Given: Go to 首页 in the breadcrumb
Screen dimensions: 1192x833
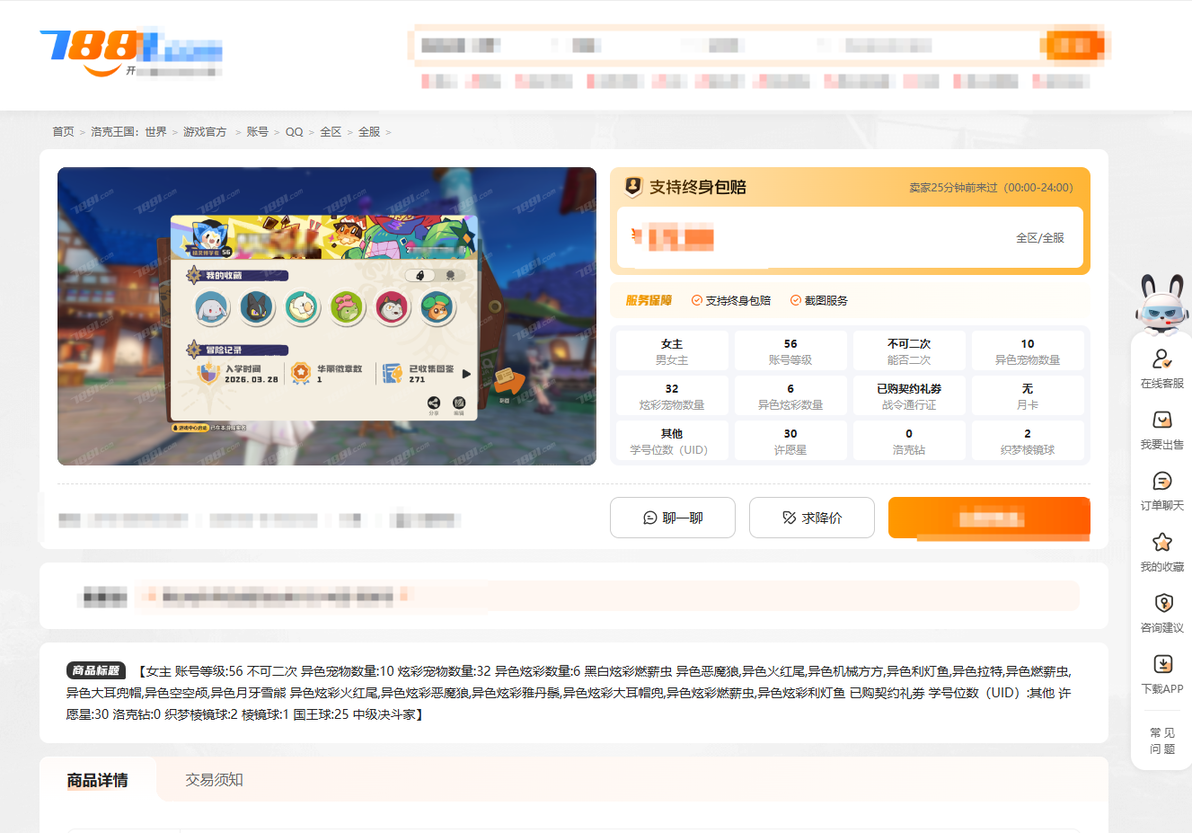Looking at the screenshot, I should [63, 131].
